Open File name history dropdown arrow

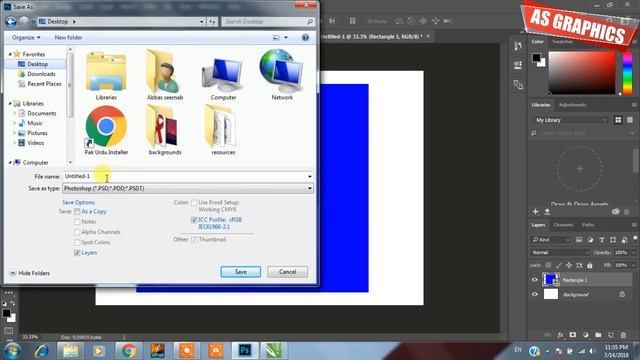[310, 176]
